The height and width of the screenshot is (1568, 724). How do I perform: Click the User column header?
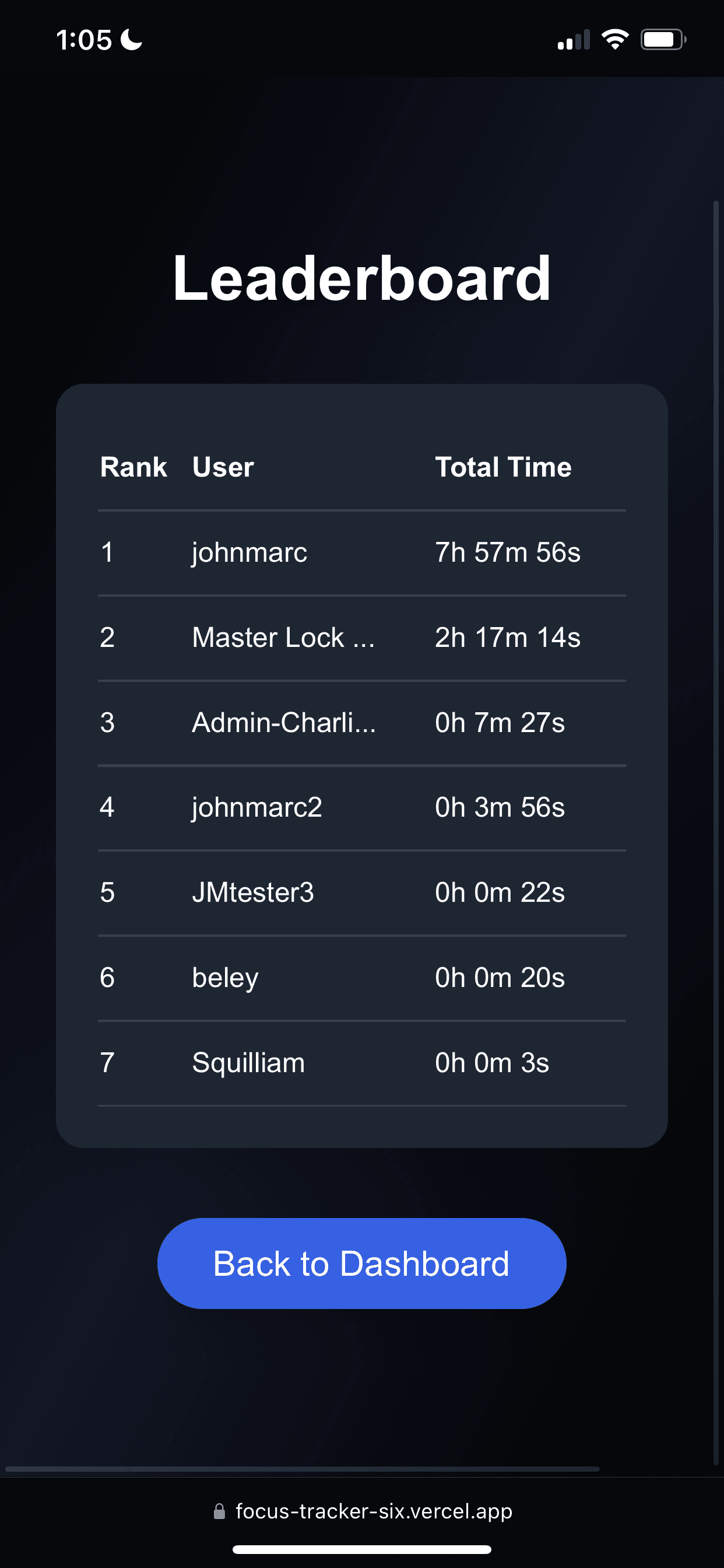coord(223,467)
